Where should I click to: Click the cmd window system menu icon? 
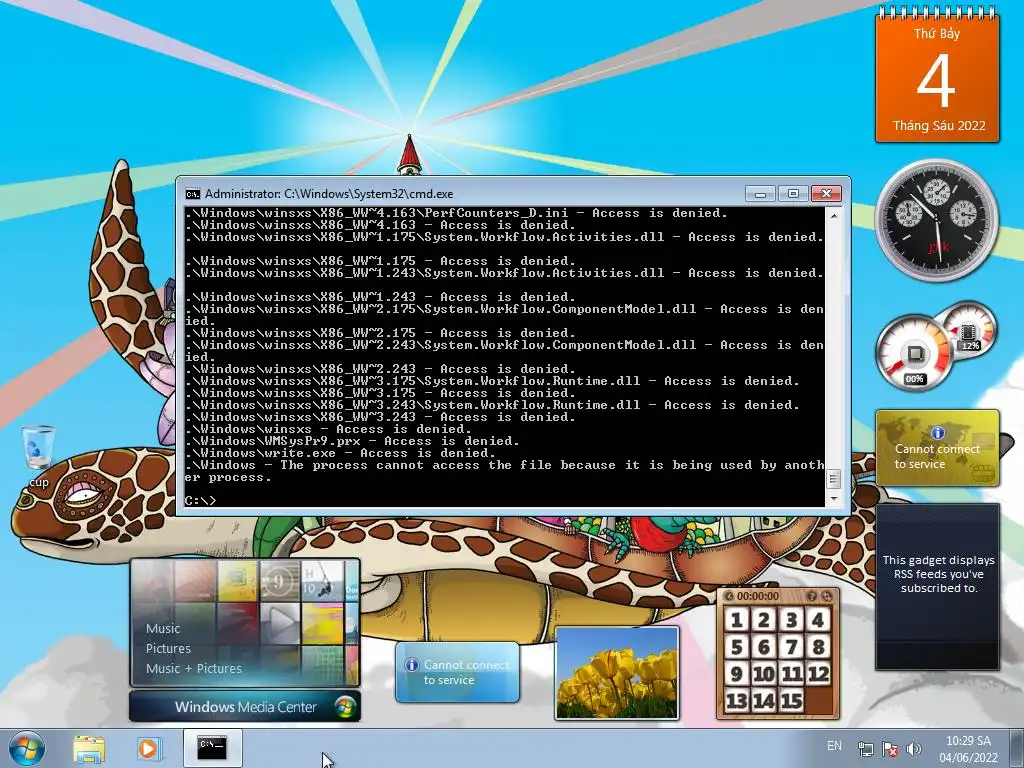pyautogui.click(x=193, y=194)
